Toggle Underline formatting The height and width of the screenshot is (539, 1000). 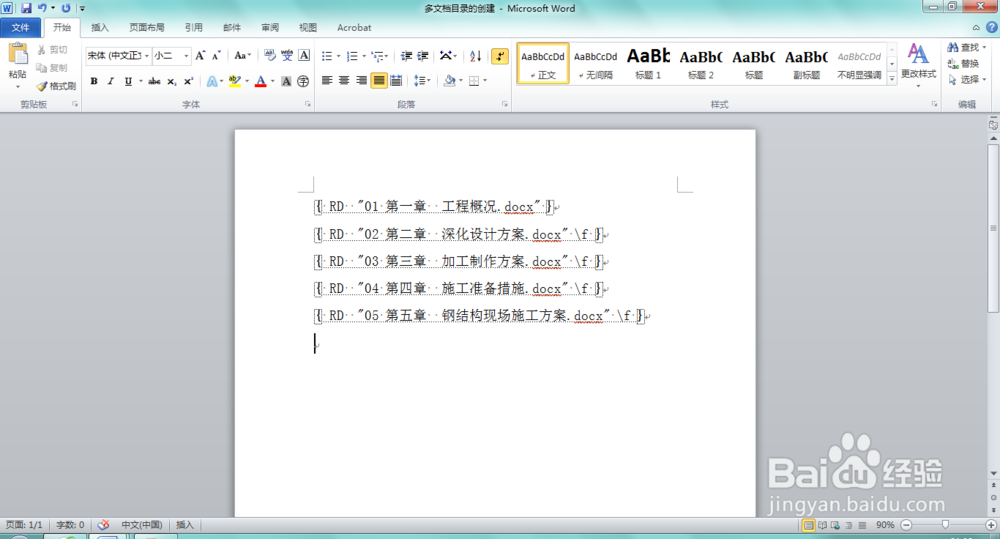[128, 82]
